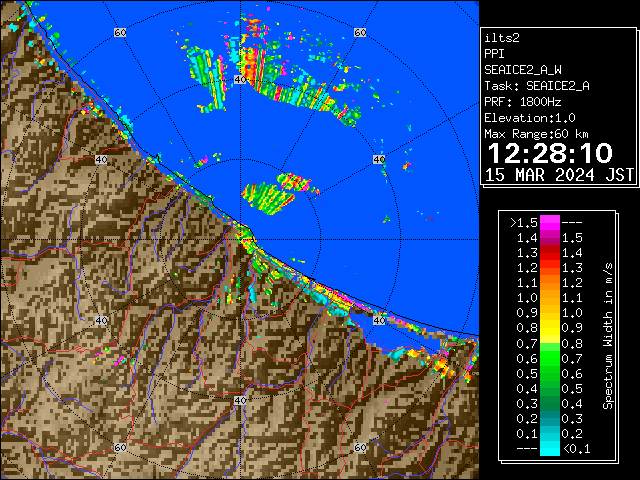Pick the cyan swatch beside '<0.1'
The image size is (640, 480).
[x=550, y=449]
